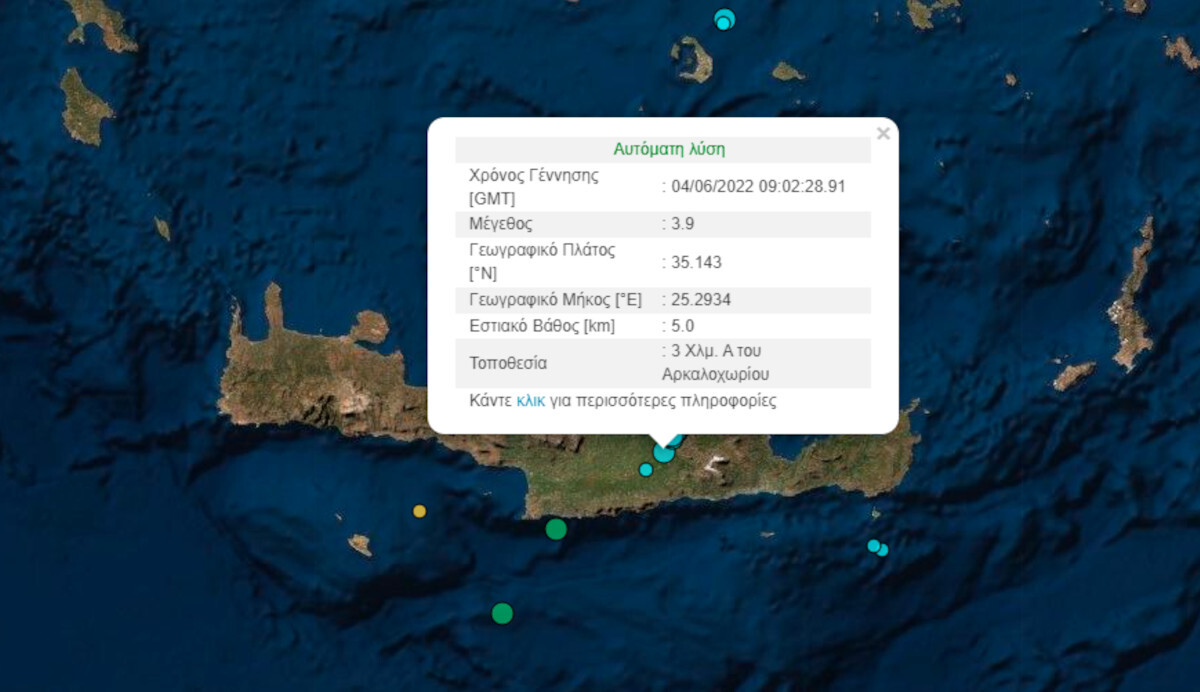Image resolution: width=1200 pixels, height=692 pixels.
Task: Open the κλικ link for more information
Action: [530, 401]
